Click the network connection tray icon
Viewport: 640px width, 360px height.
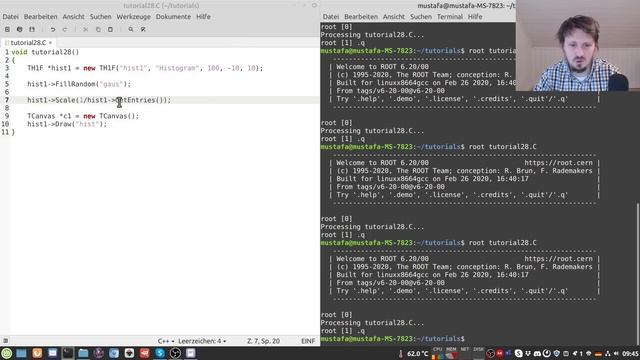coord(608,353)
